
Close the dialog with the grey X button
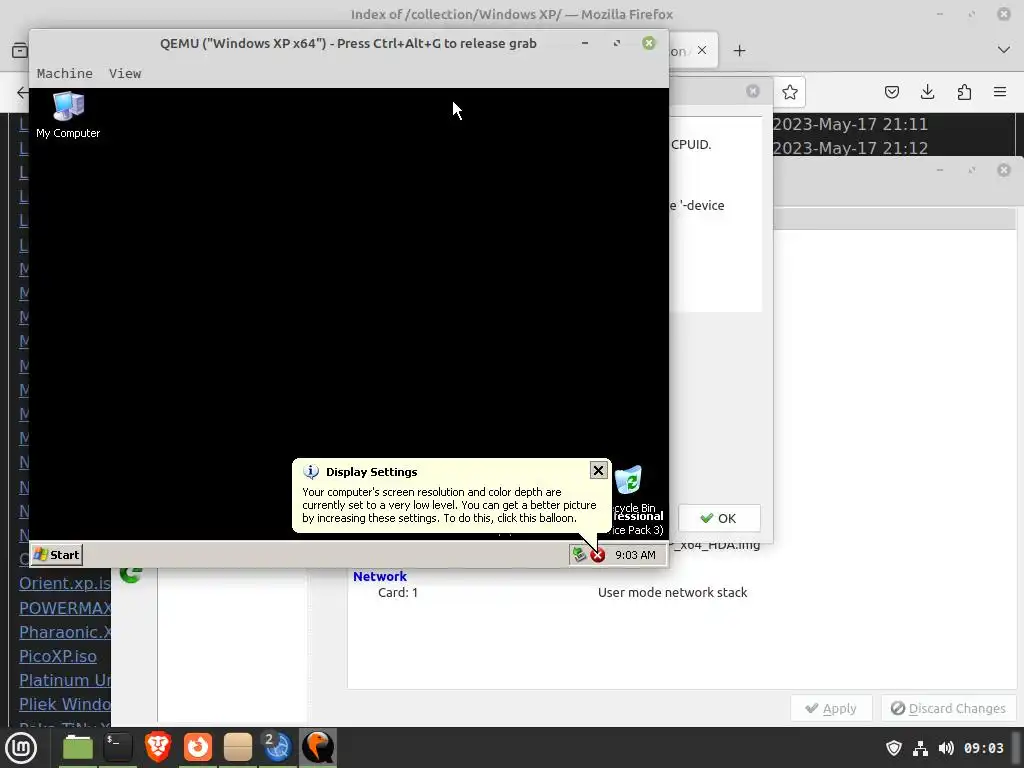753,91
